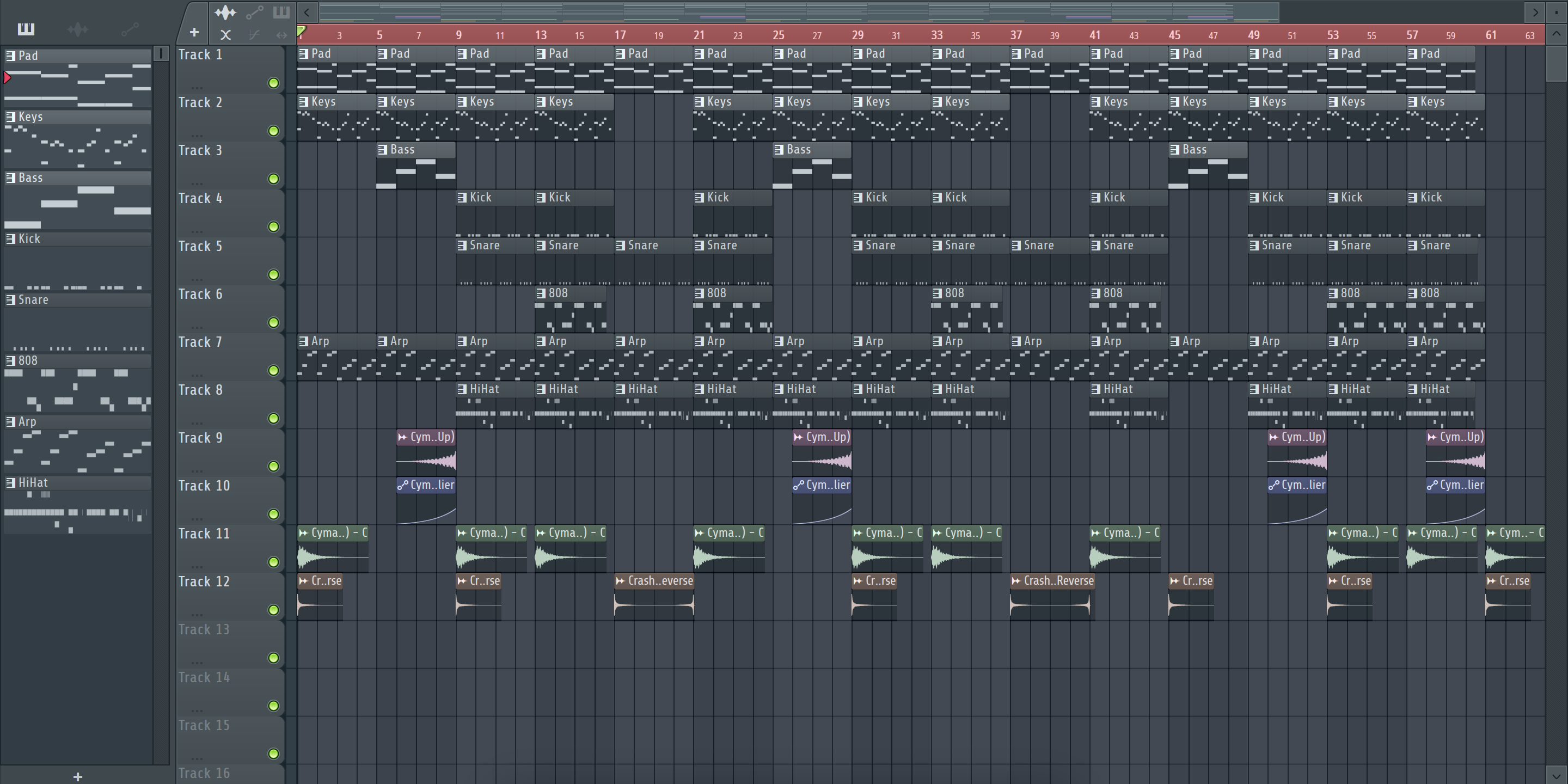Click the left arrow beside the playlist minimap
The height and width of the screenshot is (784, 1568).
[x=307, y=11]
